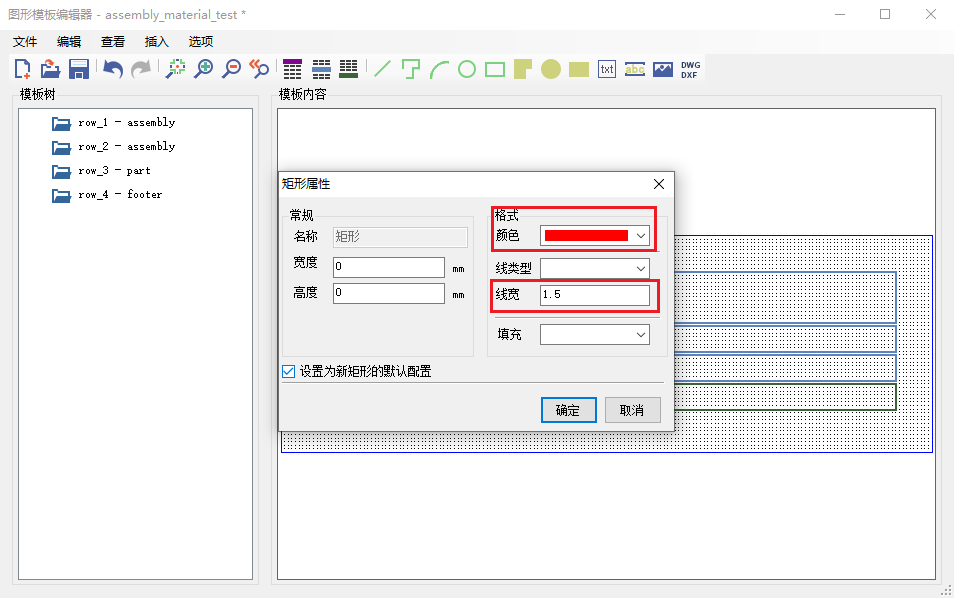
Task: Open the 插入 menu
Action: tap(156, 41)
